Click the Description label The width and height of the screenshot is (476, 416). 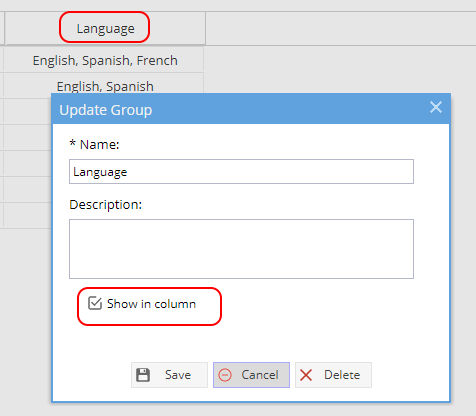tap(106, 204)
